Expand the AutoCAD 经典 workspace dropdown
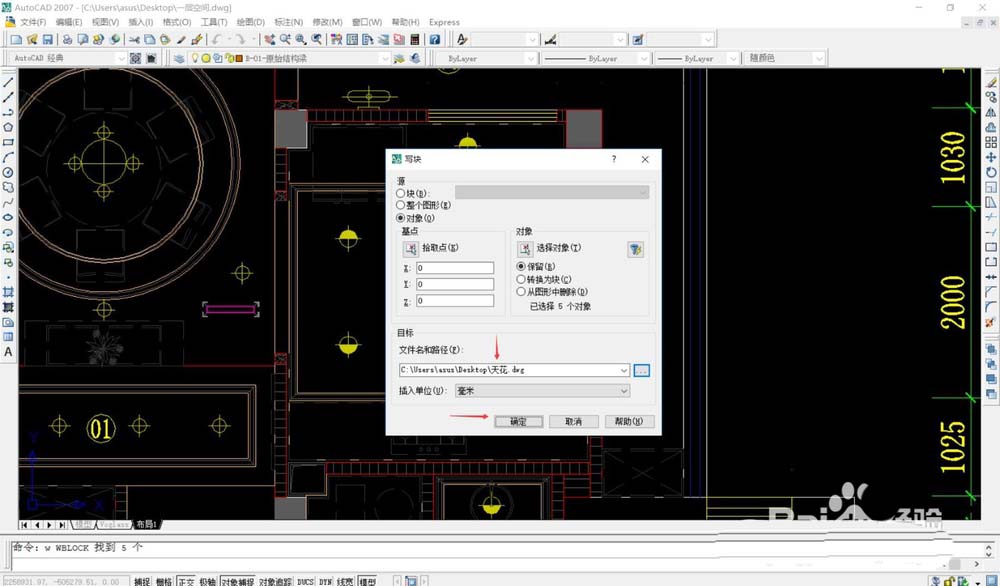The image size is (1000, 586). 121,59
